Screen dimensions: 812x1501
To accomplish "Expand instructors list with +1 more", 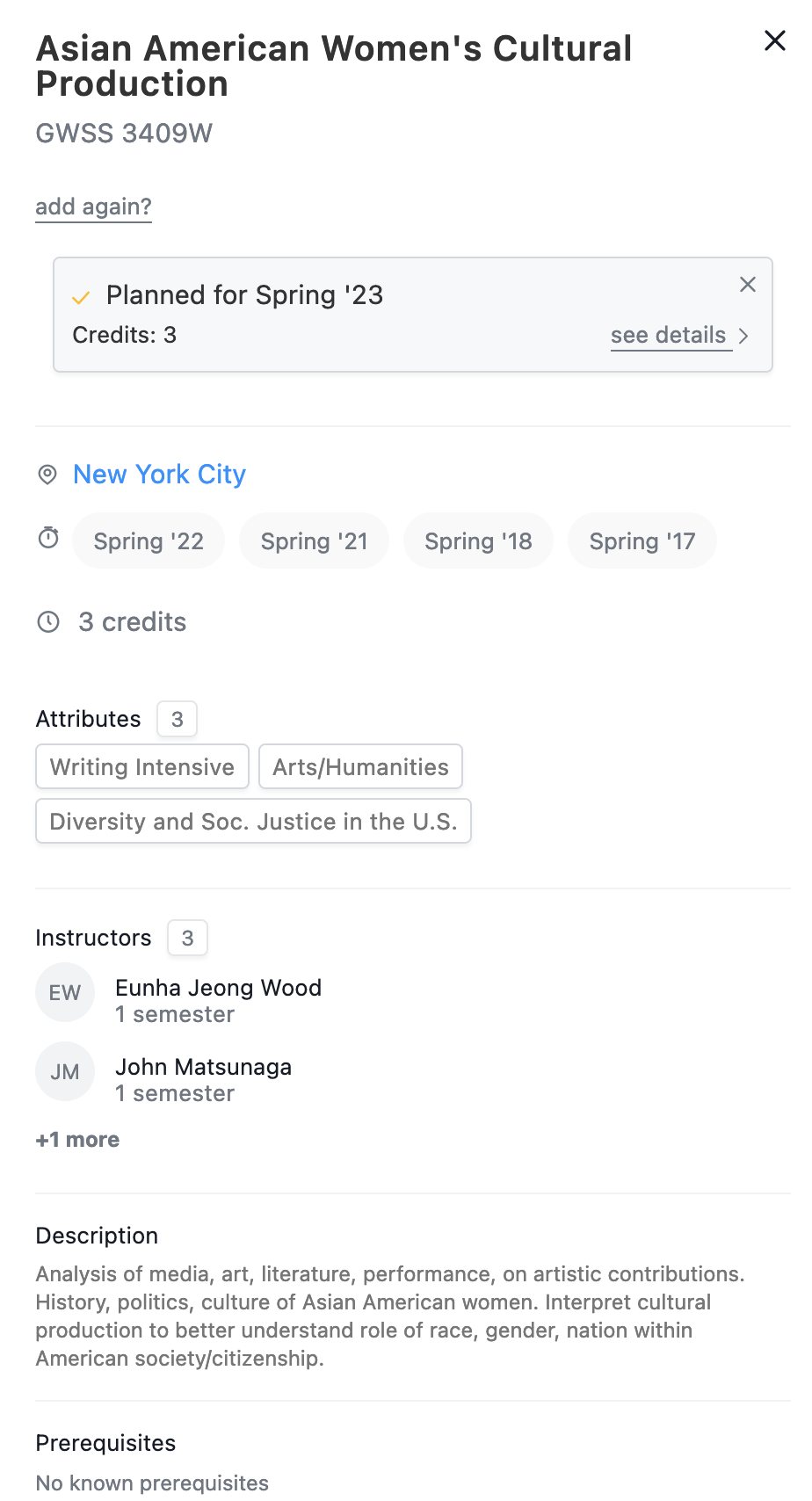I will (x=77, y=1140).
